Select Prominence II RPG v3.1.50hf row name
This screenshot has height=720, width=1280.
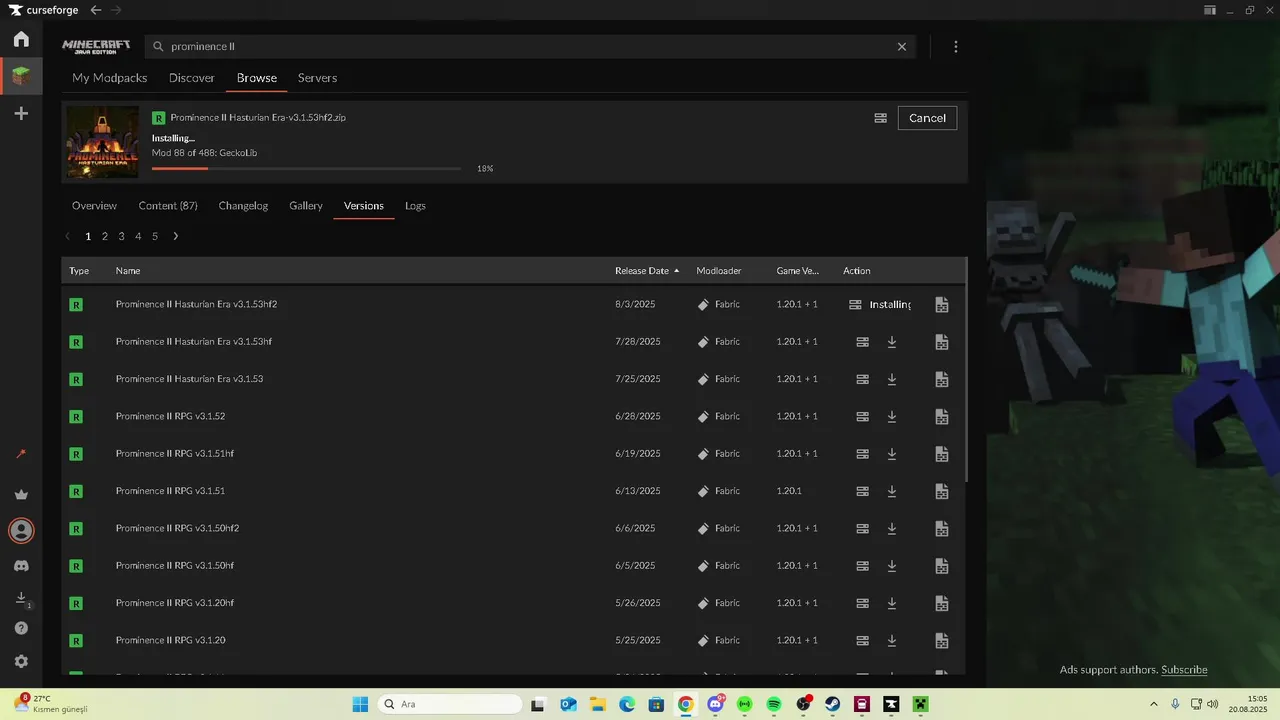point(175,566)
